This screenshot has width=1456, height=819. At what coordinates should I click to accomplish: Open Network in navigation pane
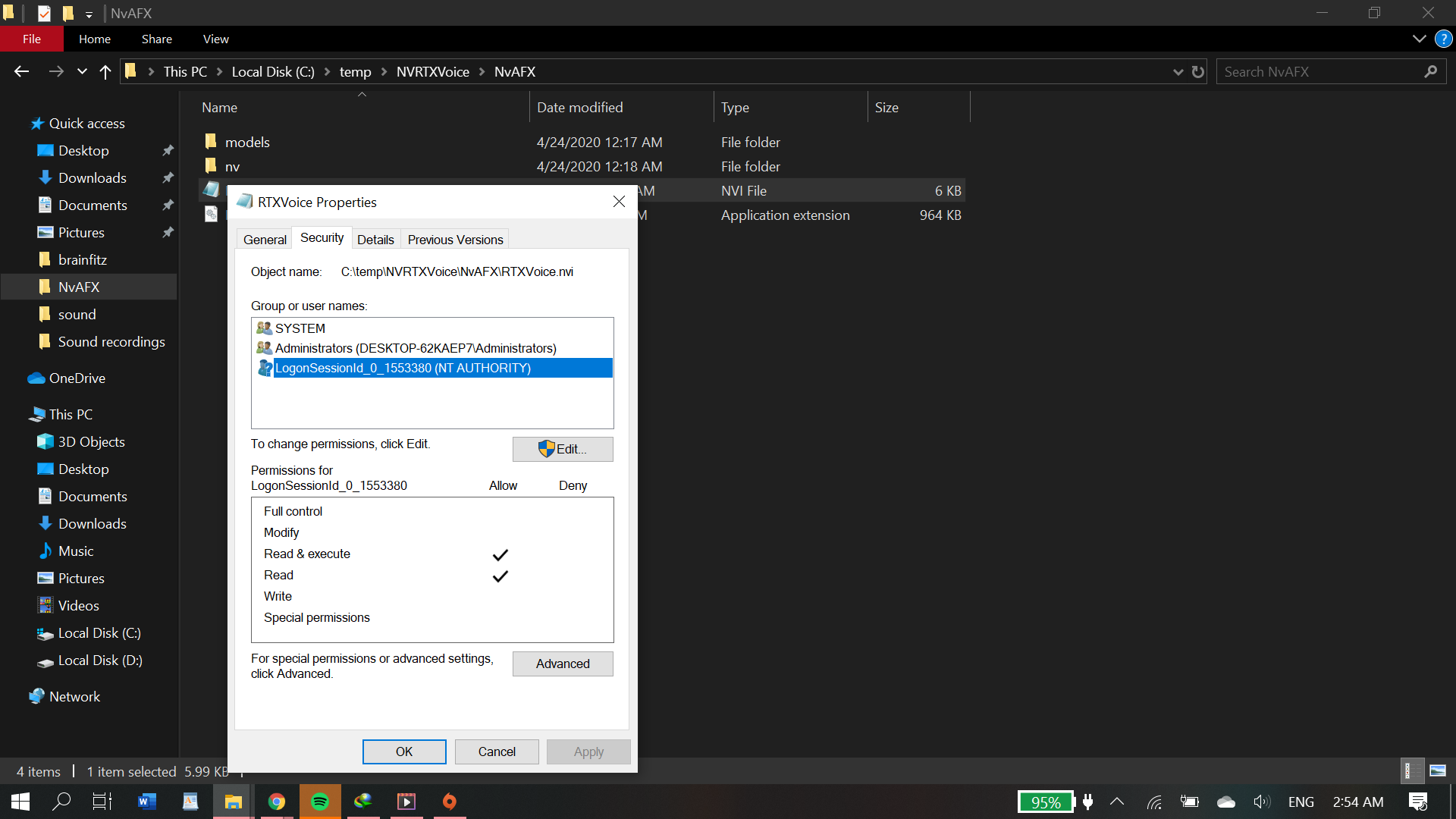(74, 696)
